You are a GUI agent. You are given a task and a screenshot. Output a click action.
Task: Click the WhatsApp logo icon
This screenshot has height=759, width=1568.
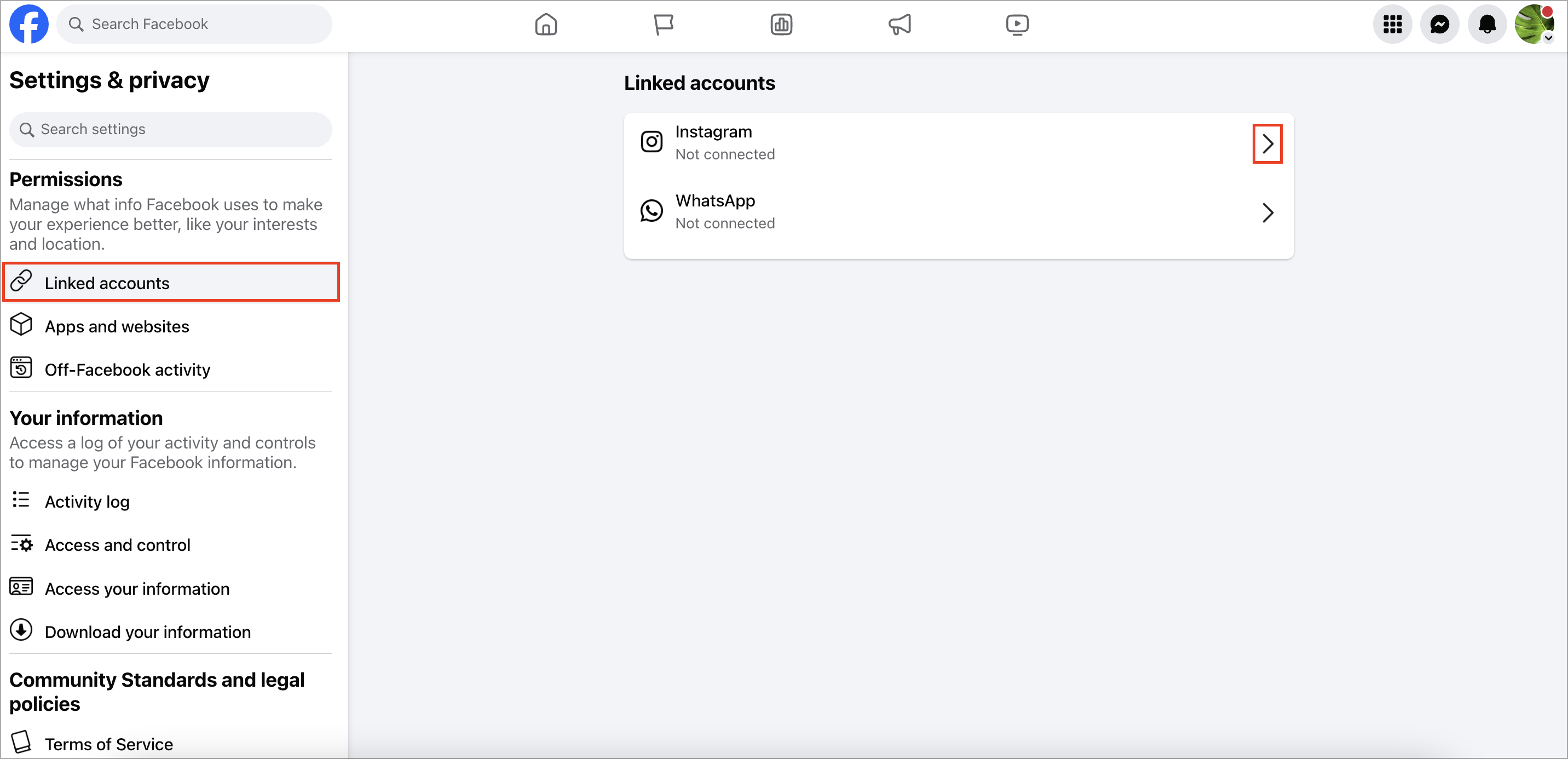click(x=651, y=211)
